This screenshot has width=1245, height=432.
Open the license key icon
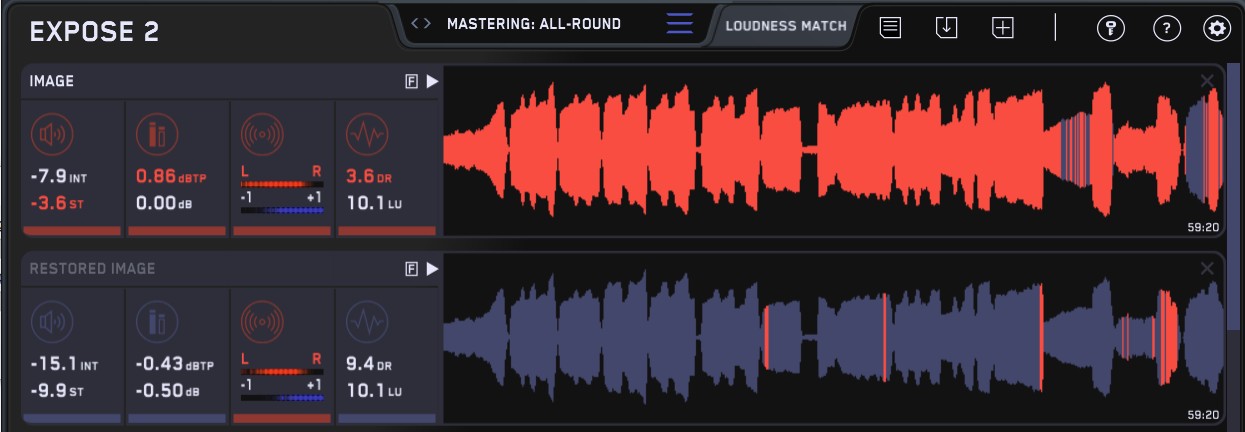[1110, 28]
